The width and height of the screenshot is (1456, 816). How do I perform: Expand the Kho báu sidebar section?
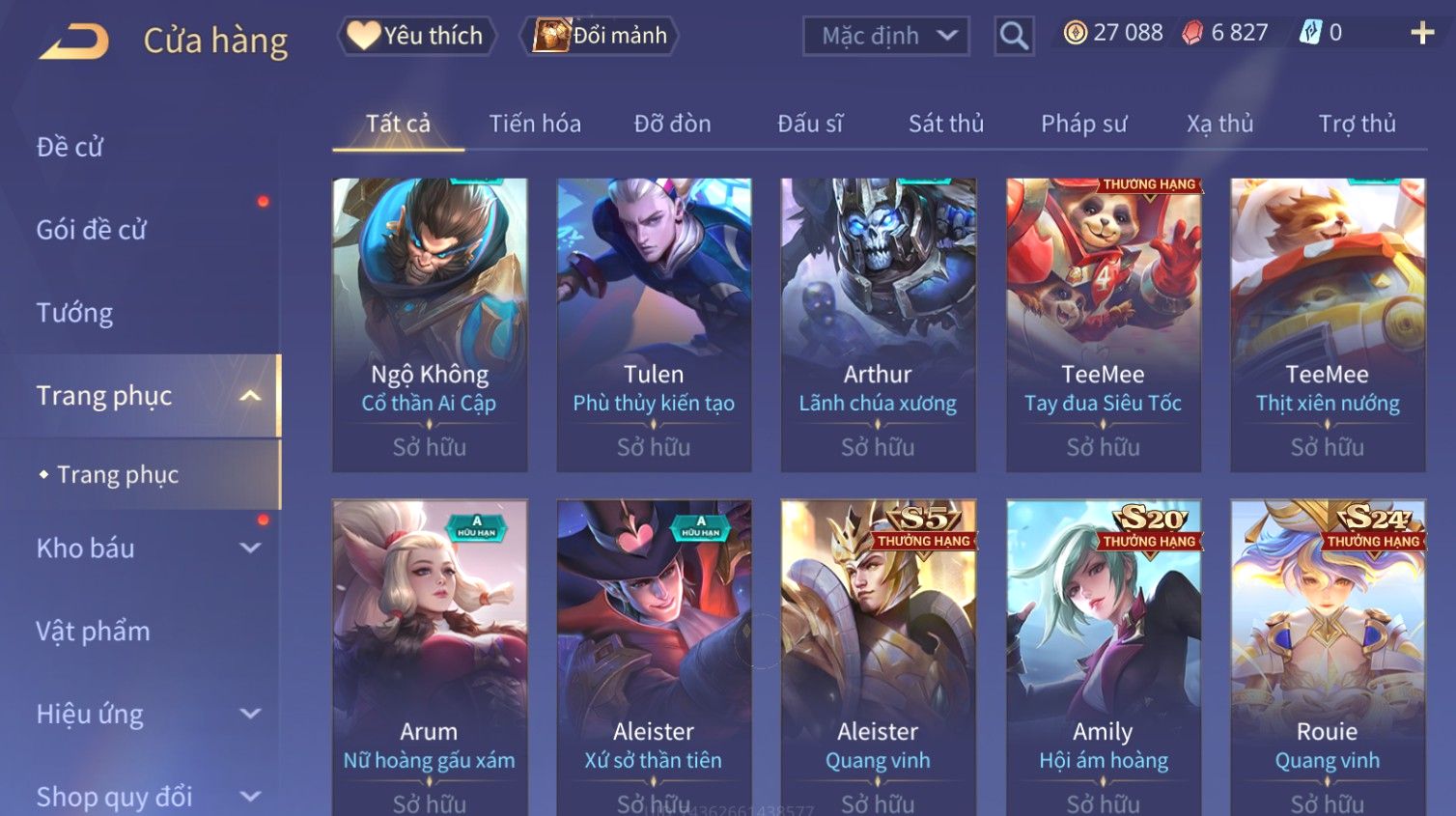click(x=250, y=549)
